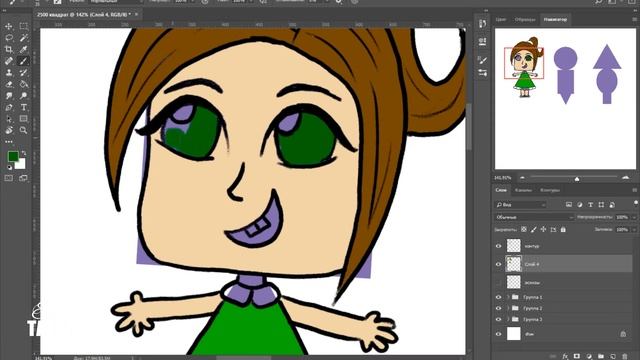Open the layer opacity dropdown arrow

[x=634, y=217]
